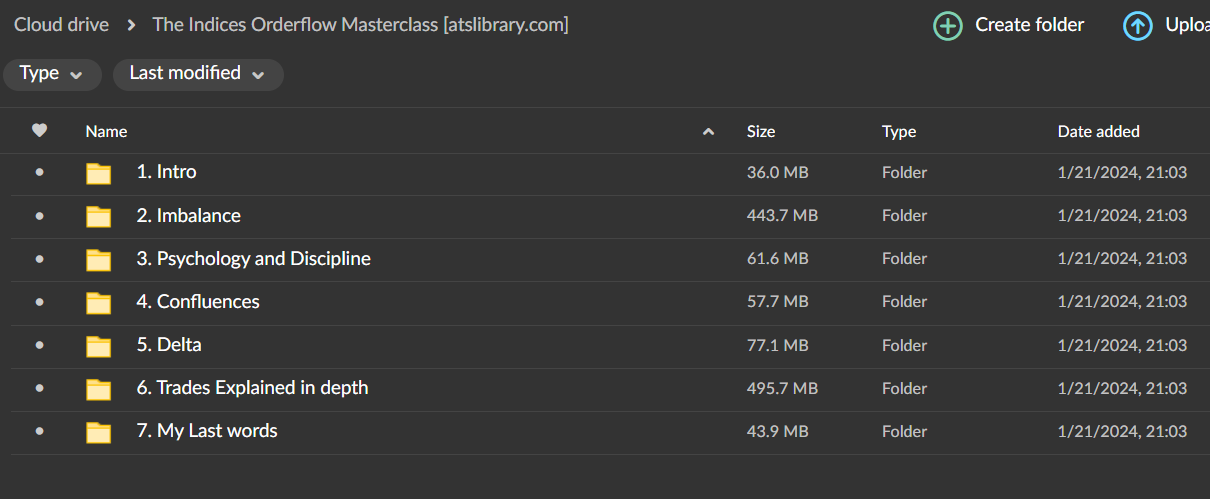The width and height of the screenshot is (1210, 499).
Task: Click the Name column sort arrow
Action: point(709,131)
